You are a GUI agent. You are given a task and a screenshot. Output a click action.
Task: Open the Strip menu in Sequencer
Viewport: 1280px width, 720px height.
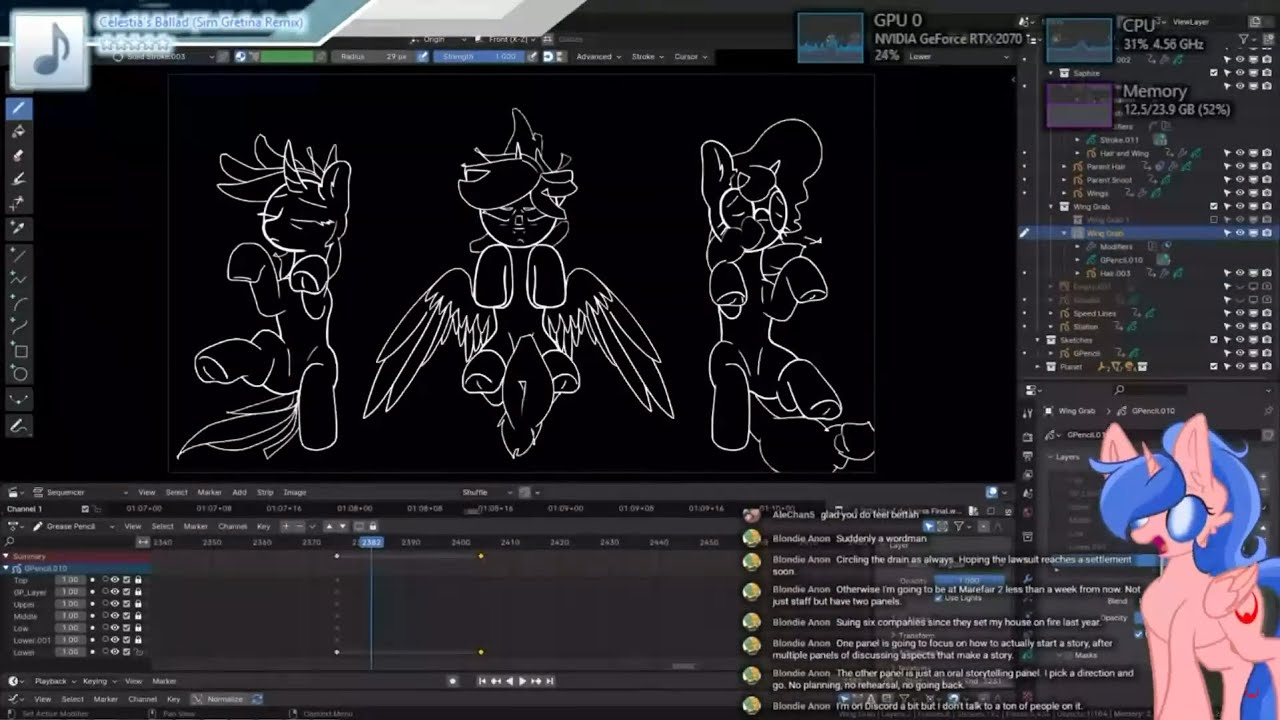pyautogui.click(x=265, y=492)
